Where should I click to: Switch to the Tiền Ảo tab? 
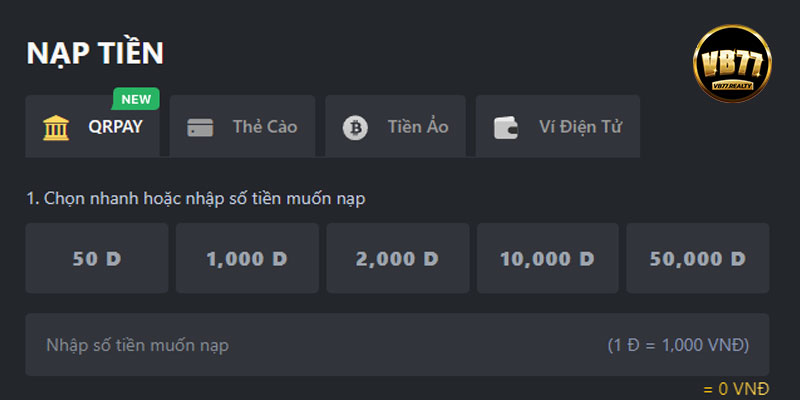tap(395, 126)
